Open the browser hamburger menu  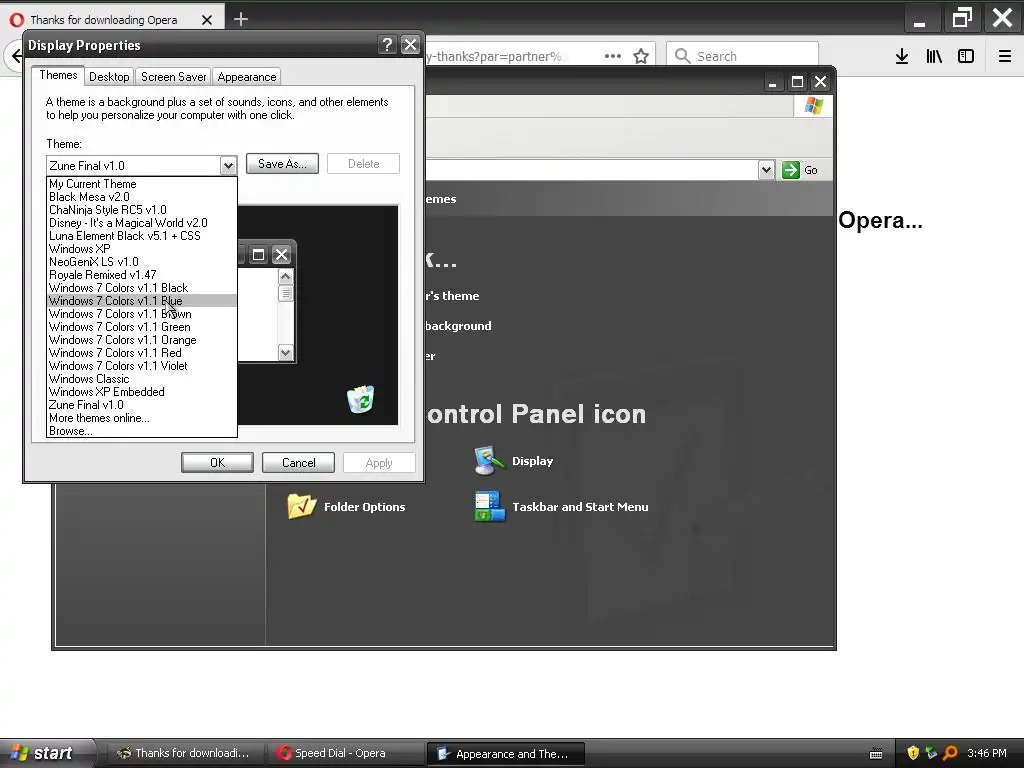click(x=1005, y=56)
